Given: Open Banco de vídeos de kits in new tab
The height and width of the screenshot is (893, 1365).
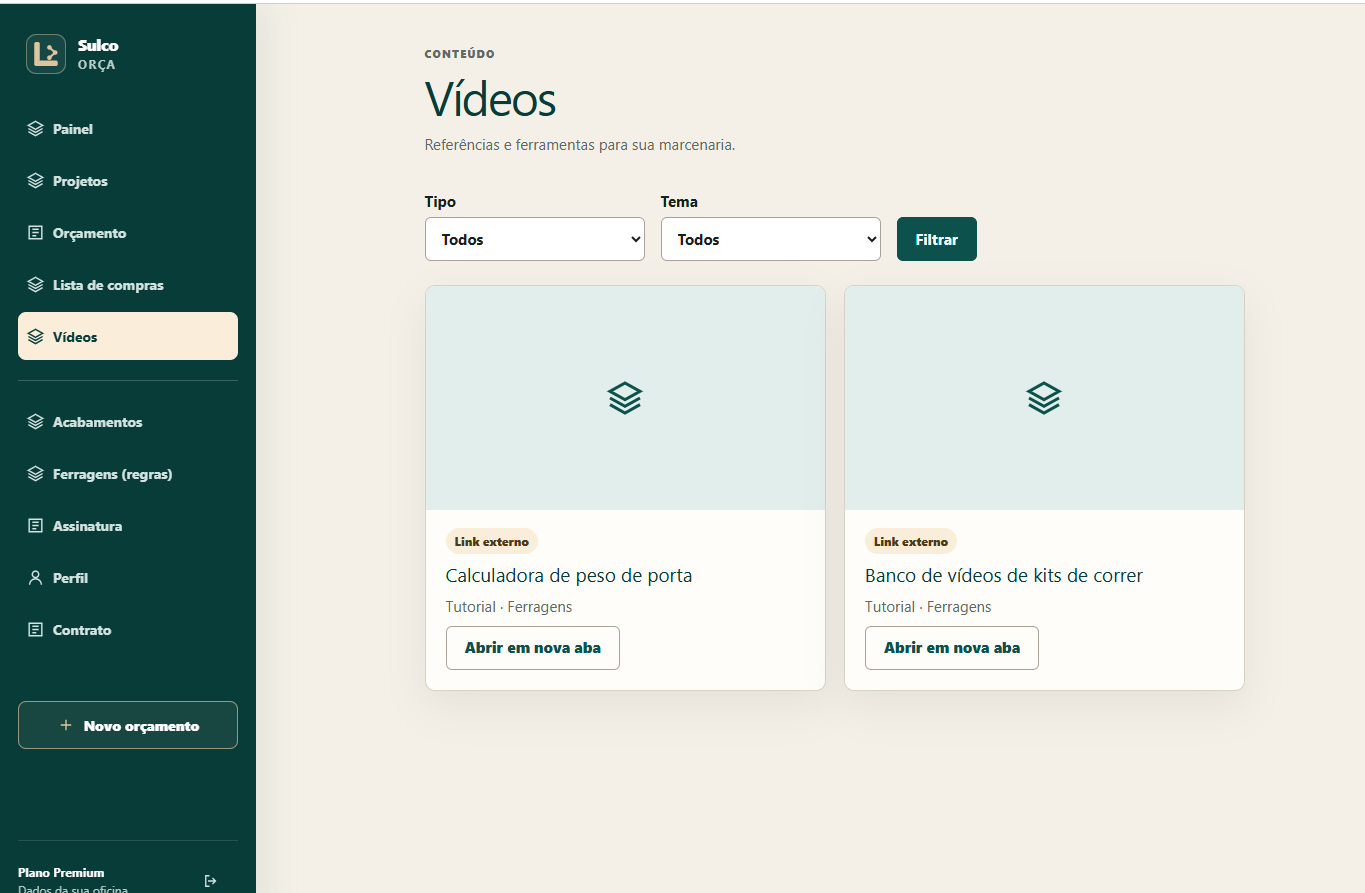Looking at the screenshot, I should pyautogui.click(x=952, y=648).
